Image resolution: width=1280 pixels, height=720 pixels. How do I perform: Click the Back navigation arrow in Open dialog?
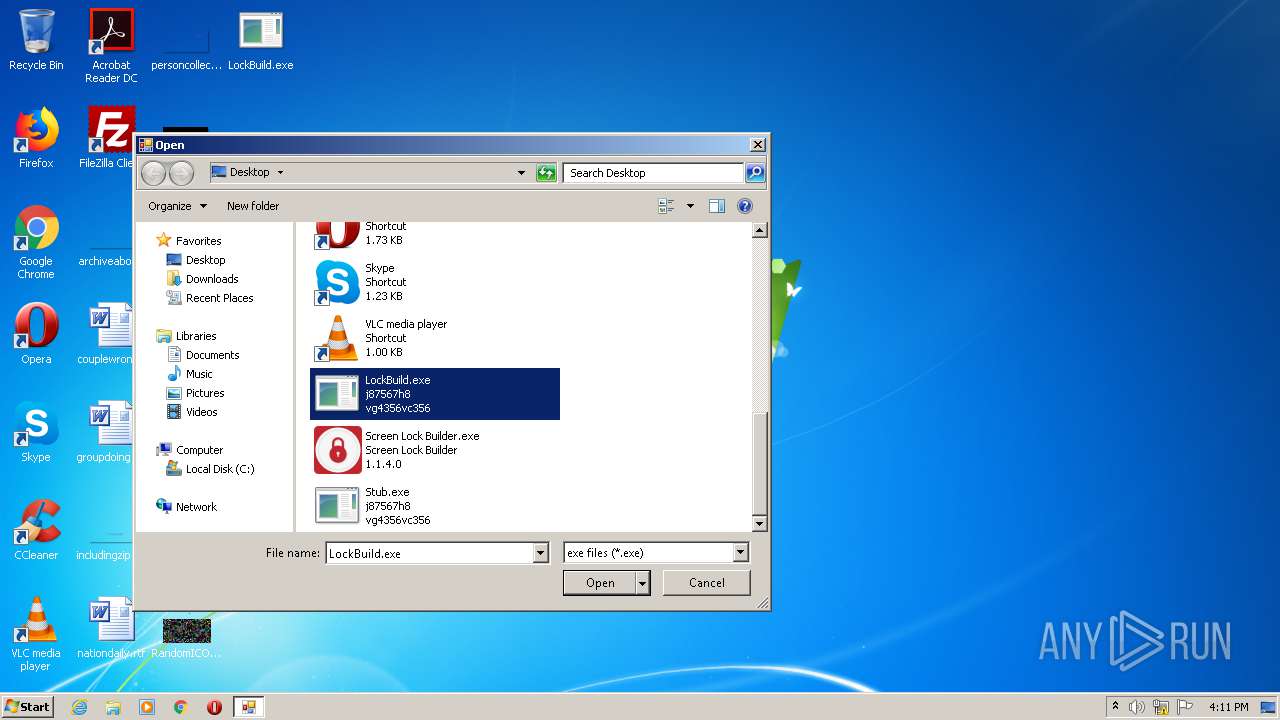click(x=153, y=173)
